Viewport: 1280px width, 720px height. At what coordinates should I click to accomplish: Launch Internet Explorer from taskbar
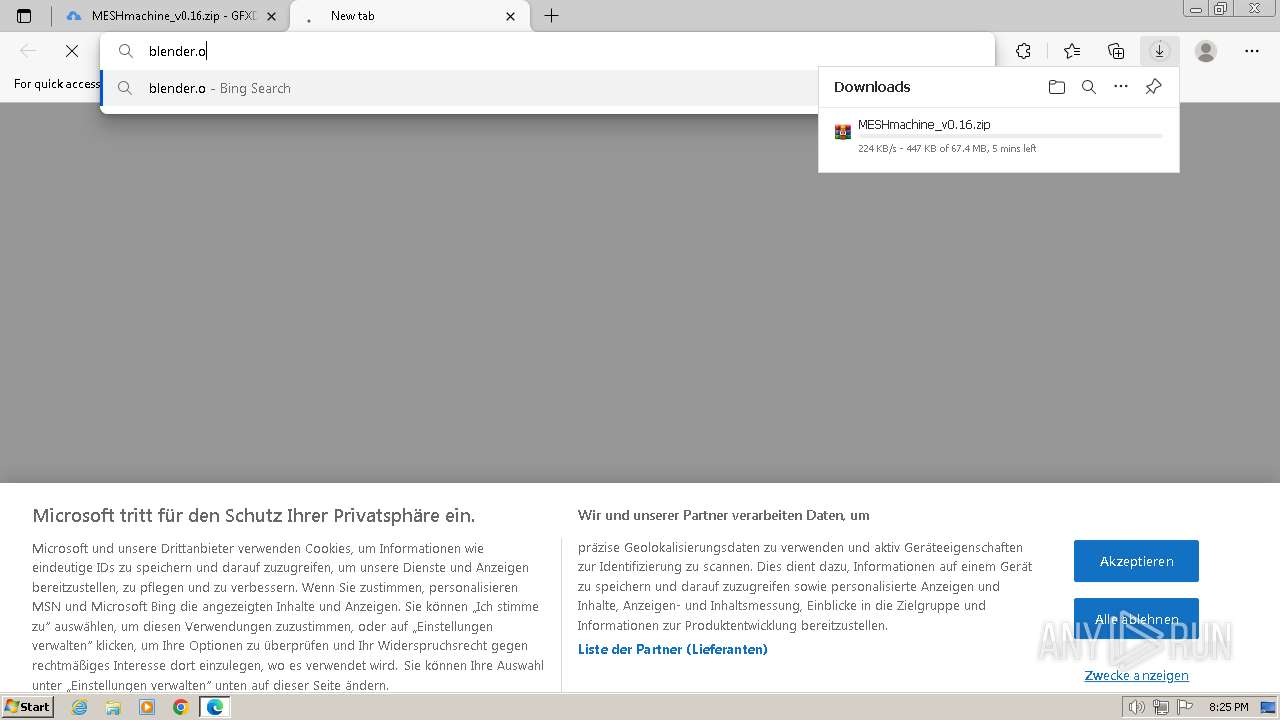pyautogui.click(x=79, y=707)
